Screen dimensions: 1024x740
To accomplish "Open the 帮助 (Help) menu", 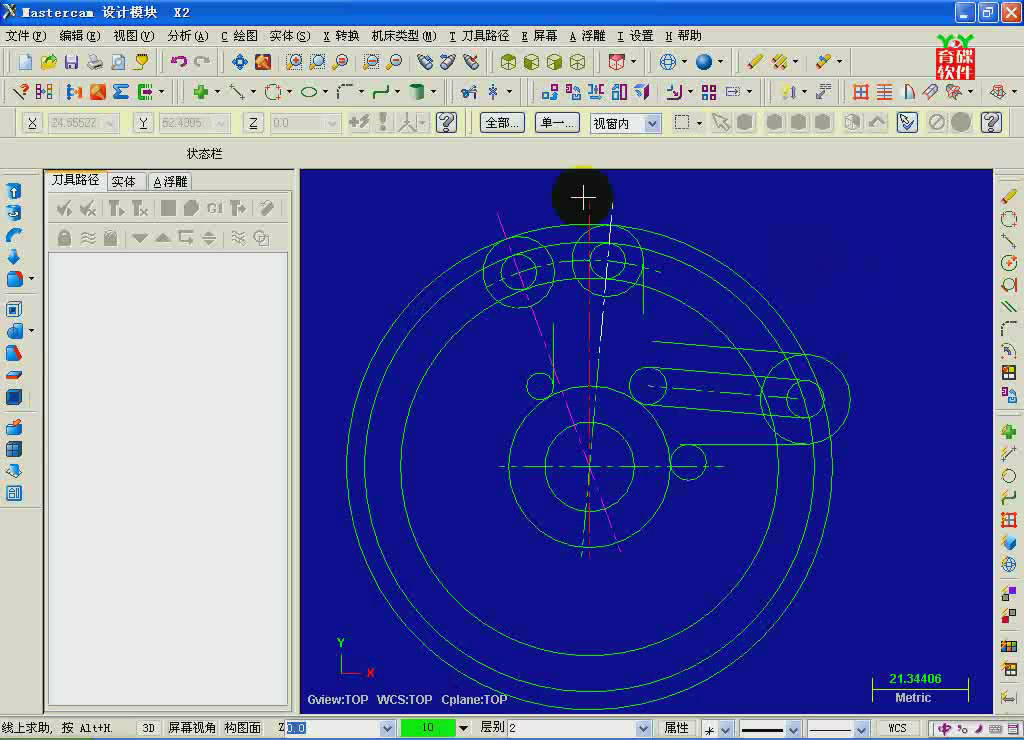I will tap(684, 36).
